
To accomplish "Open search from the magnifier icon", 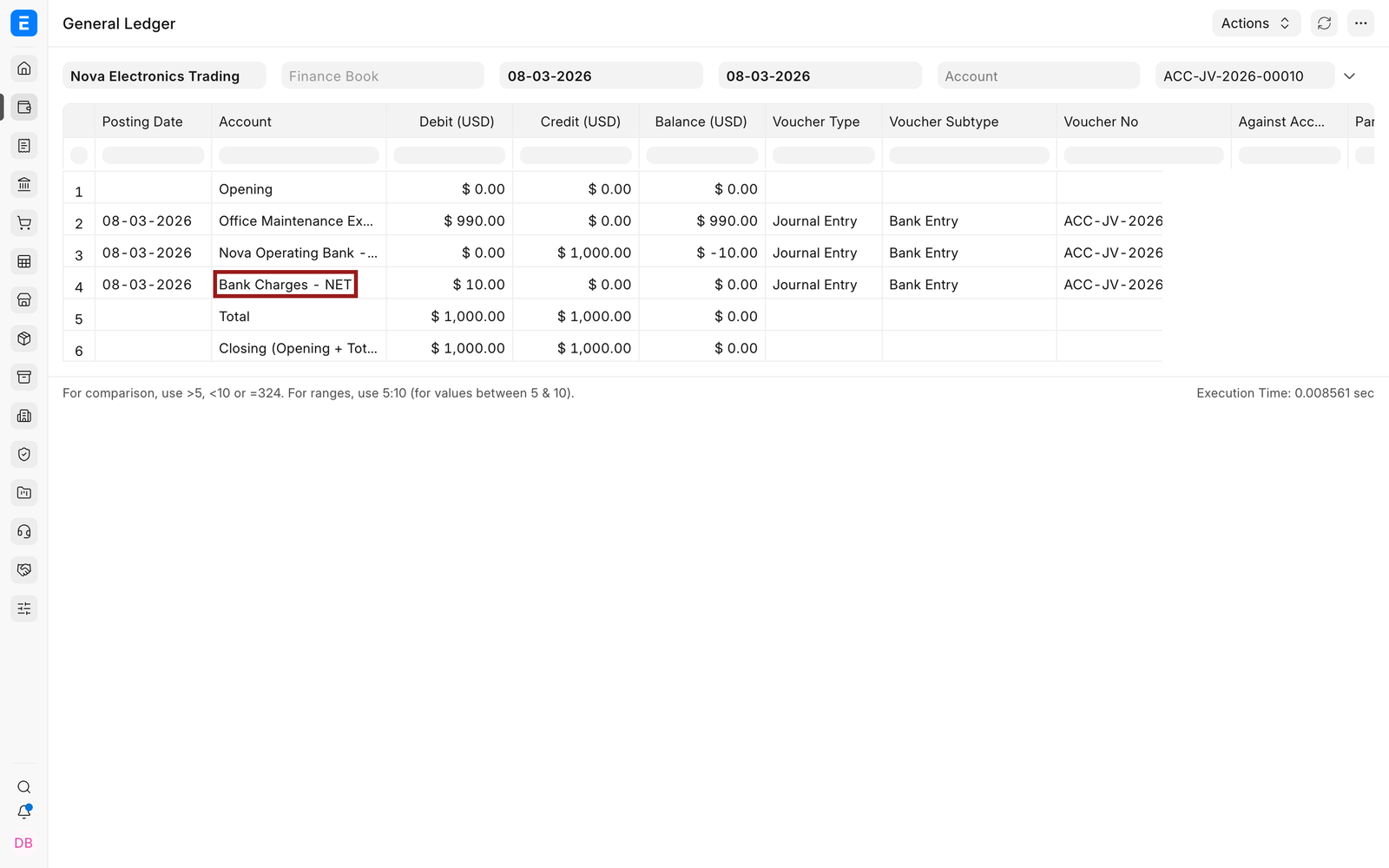I will (24, 787).
